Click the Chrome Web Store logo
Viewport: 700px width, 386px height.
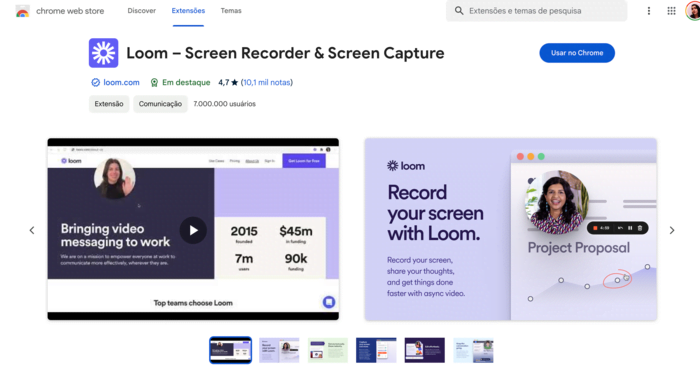(x=22, y=11)
